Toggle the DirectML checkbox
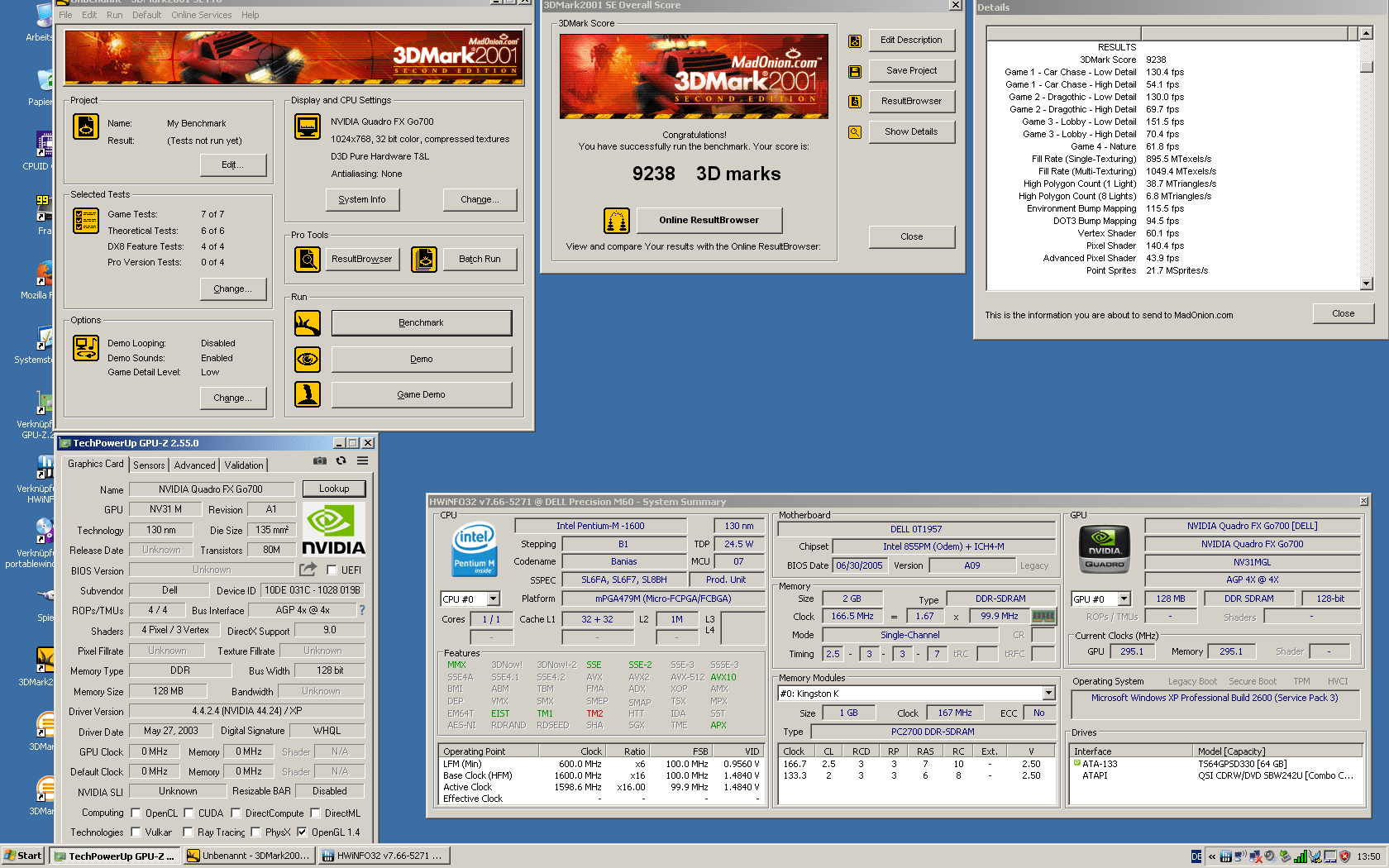The image size is (1389, 868). [x=315, y=813]
